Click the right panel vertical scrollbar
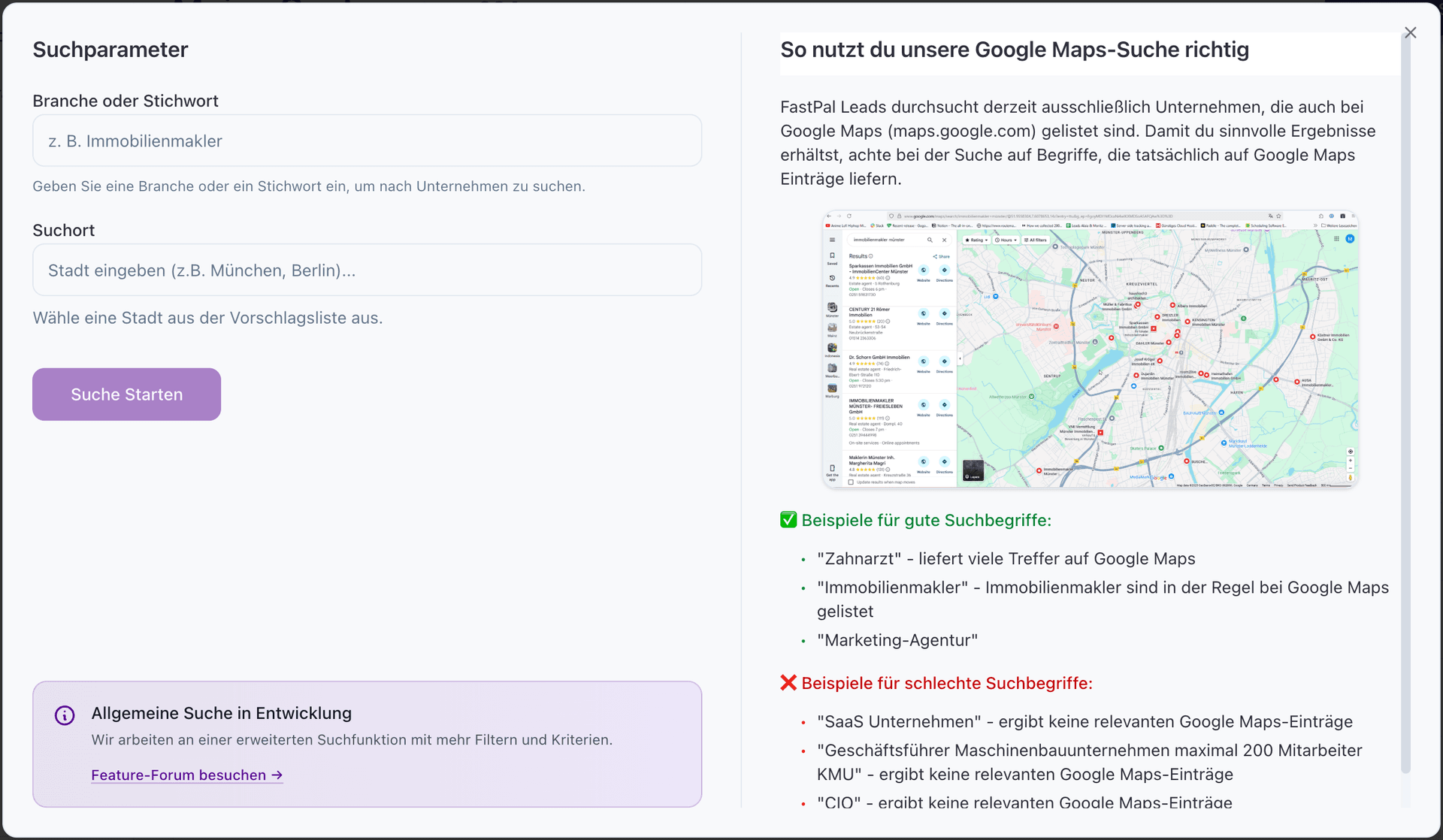 point(1405,406)
